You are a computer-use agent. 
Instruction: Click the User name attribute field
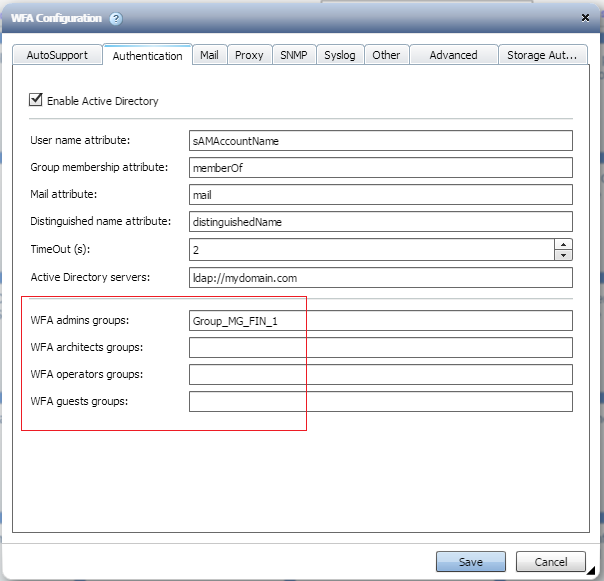click(381, 141)
